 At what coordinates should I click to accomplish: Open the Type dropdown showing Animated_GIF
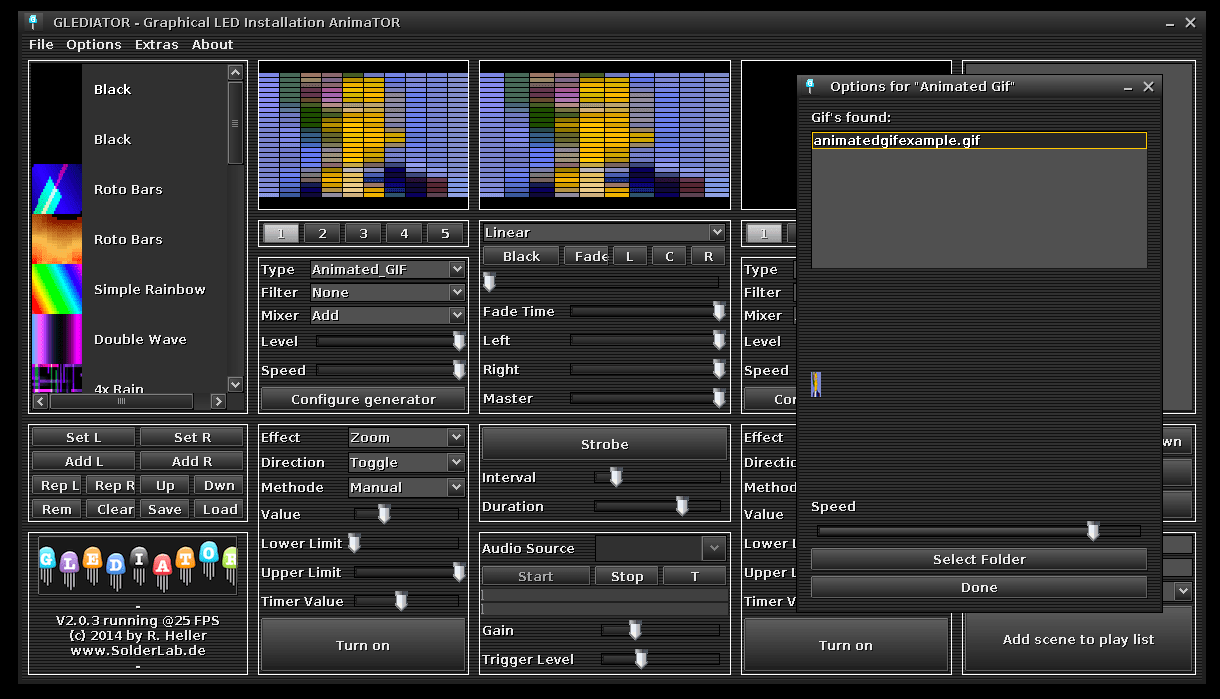coord(387,269)
